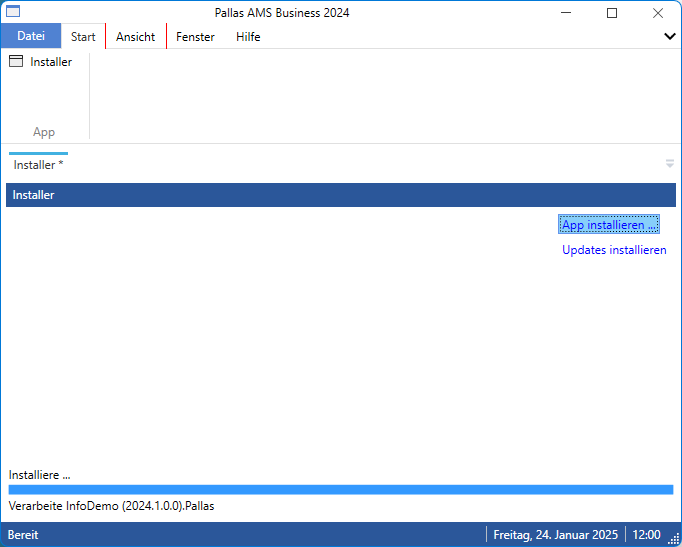This screenshot has height=547, width=682.
Task: Open the Datei menu tab
Action: (31, 36)
